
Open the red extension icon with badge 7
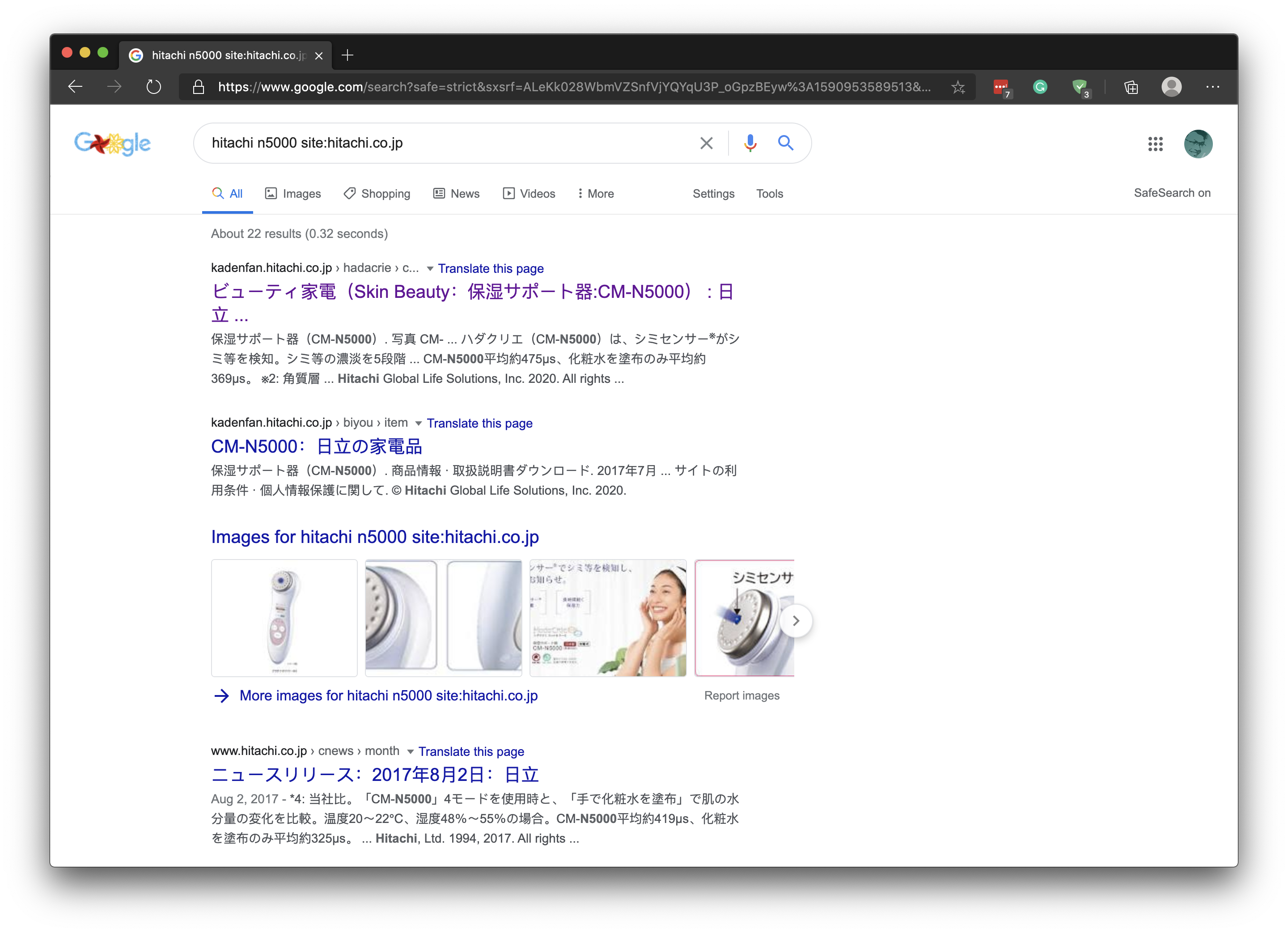click(1001, 88)
